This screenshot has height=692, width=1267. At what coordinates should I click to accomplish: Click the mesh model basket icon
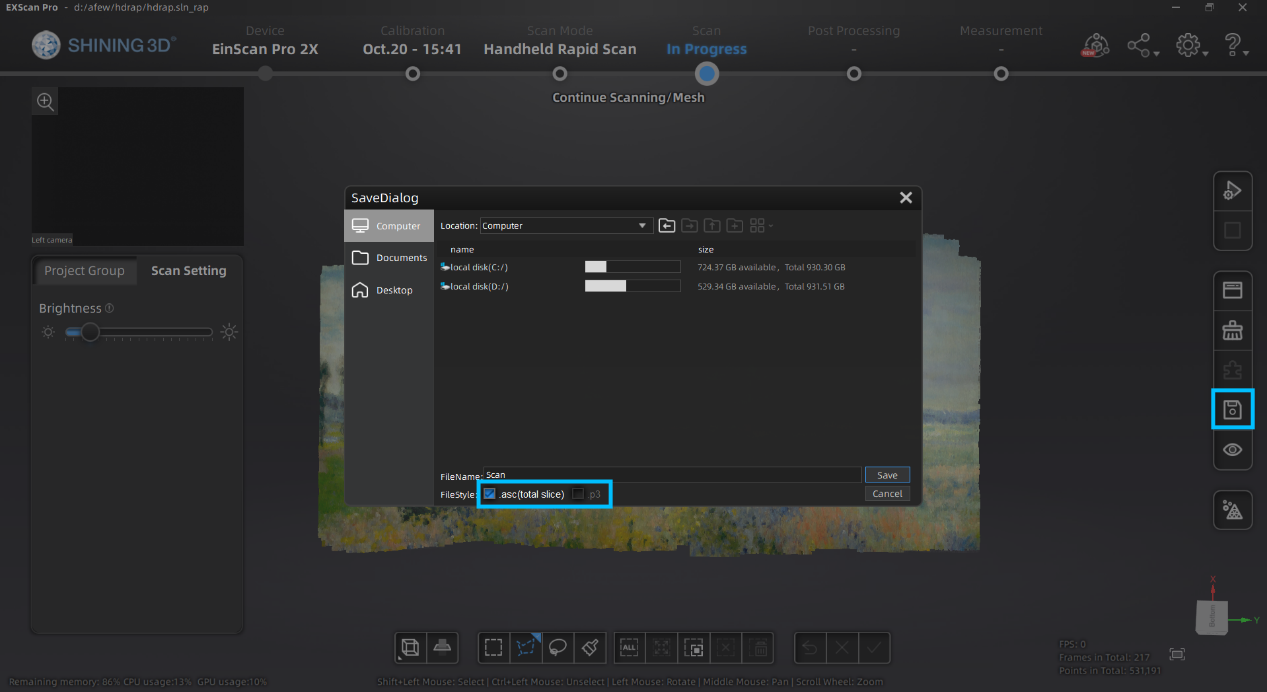coord(1233,330)
